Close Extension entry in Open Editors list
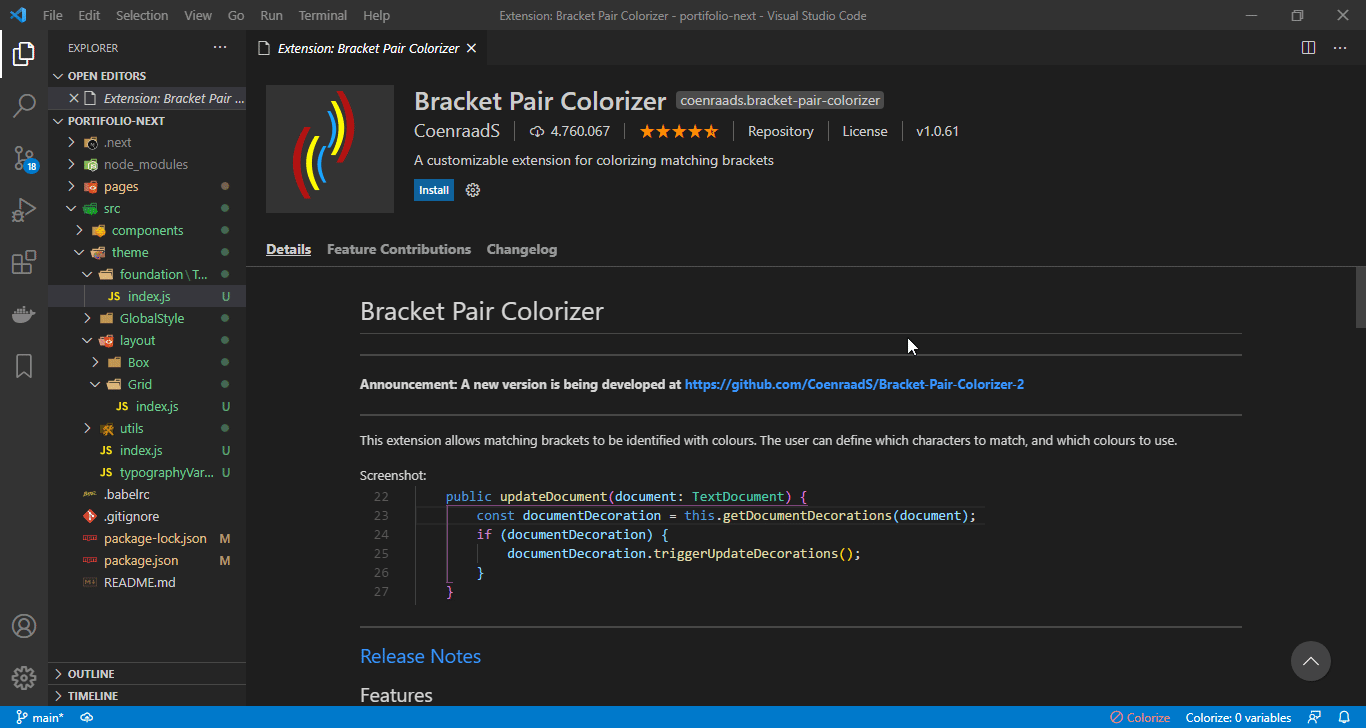This screenshot has height=728, width=1366. 73,98
